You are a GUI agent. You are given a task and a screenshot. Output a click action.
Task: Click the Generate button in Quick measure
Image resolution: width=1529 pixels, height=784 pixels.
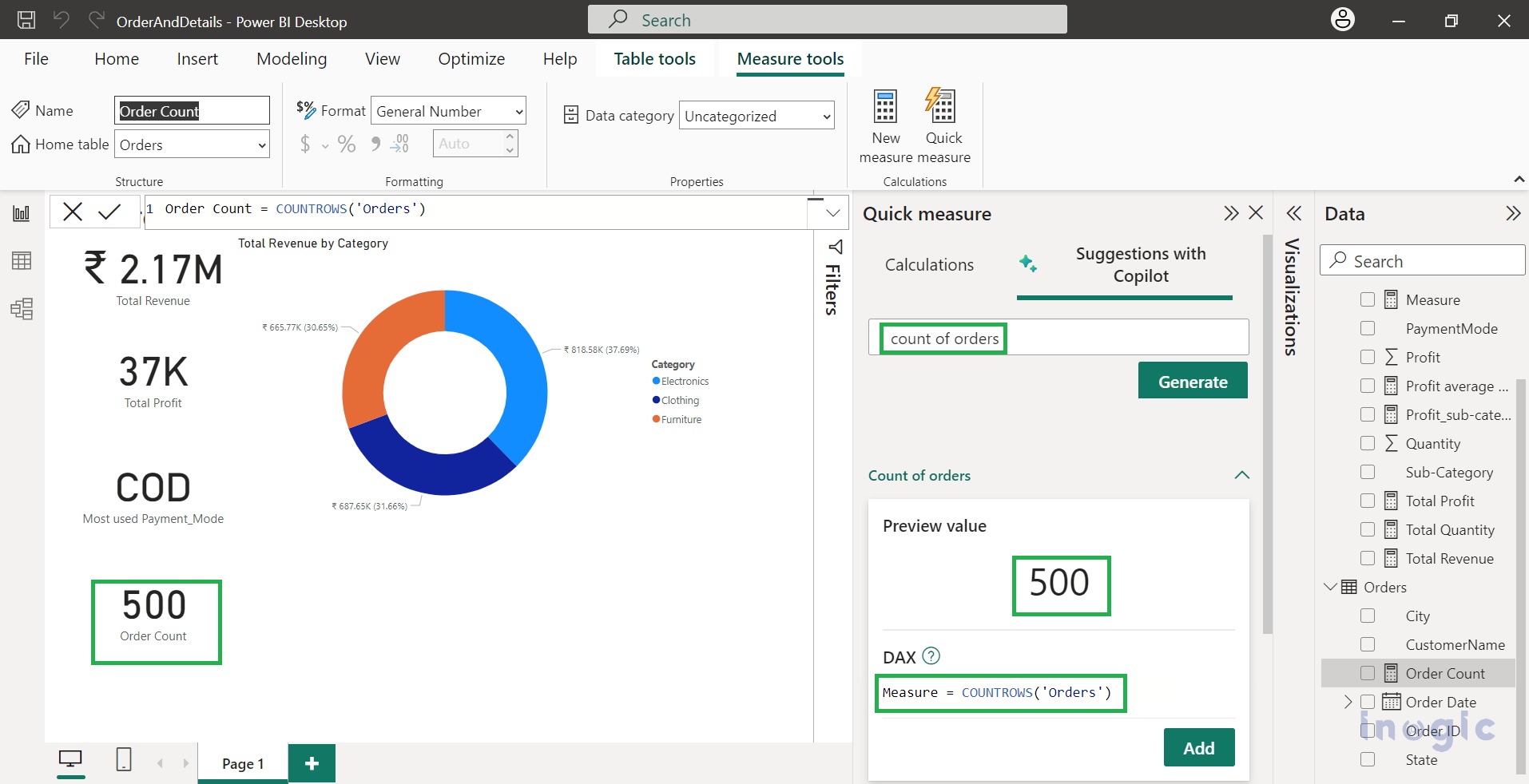click(x=1192, y=381)
